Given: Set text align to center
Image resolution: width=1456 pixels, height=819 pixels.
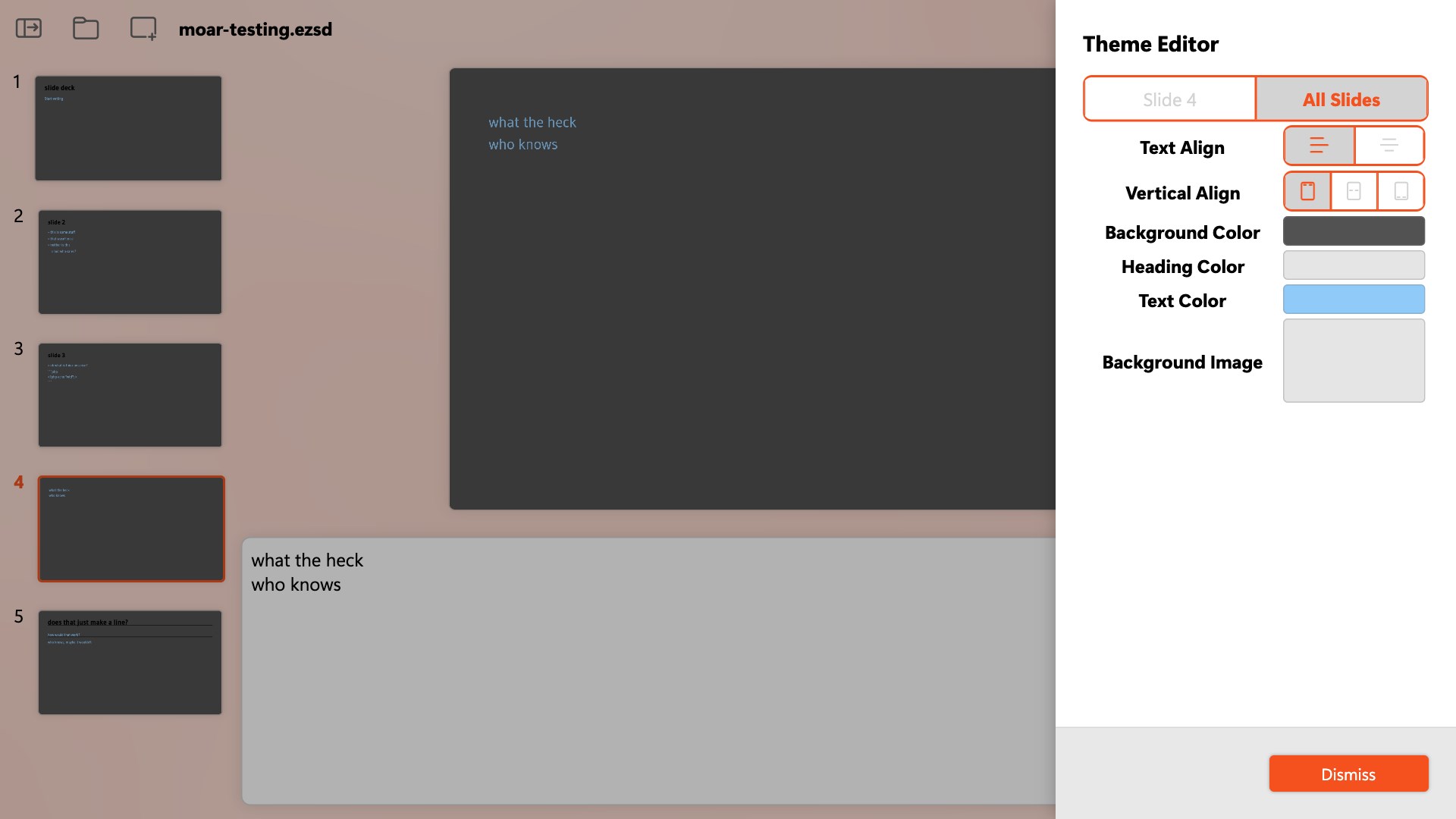Looking at the screenshot, I should tap(1389, 146).
